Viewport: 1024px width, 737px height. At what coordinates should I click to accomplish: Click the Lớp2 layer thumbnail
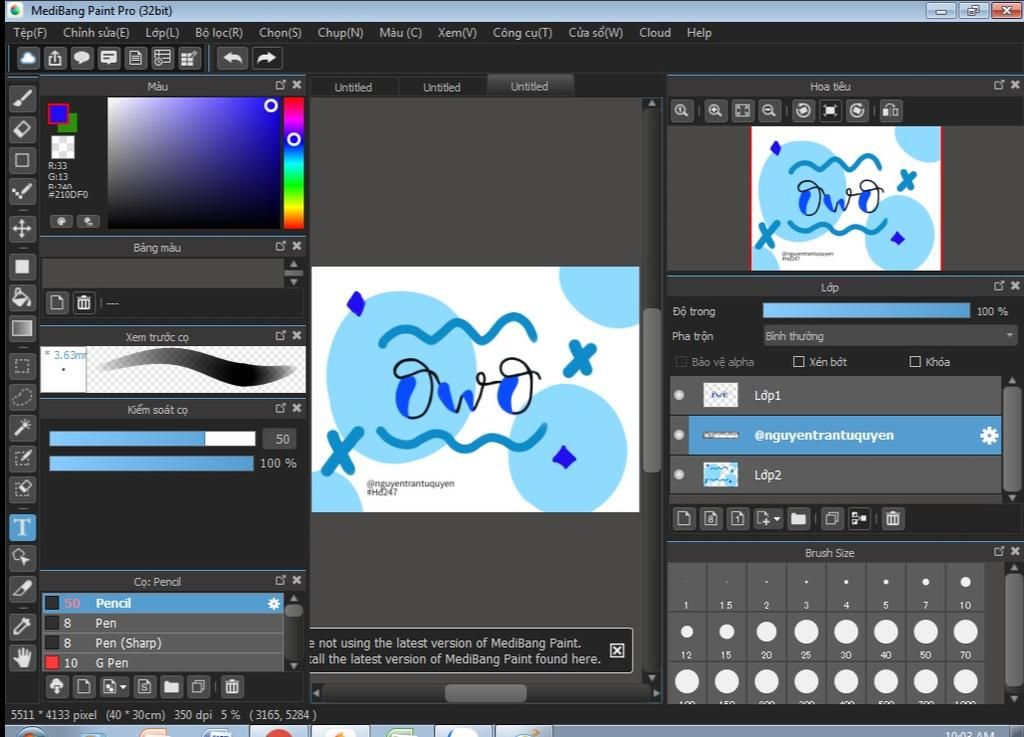coord(720,475)
